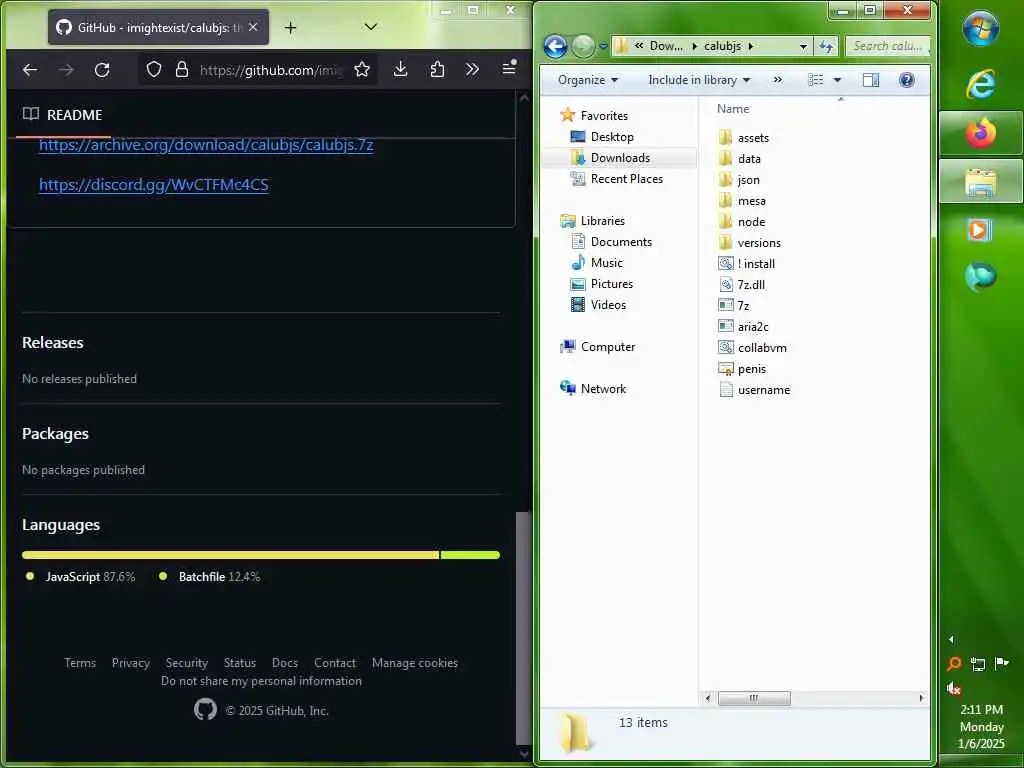Click GitHub logo in footer
The height and width of the screenshot is (768, 1024).
click(x=205, y=710)
